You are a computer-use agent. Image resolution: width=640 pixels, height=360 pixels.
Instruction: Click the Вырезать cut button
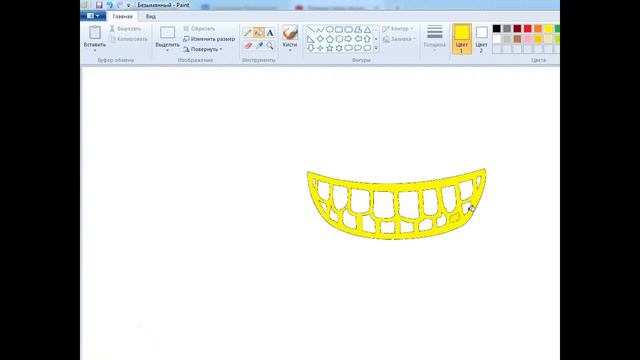pyautogui.click(x=125, y=29)
